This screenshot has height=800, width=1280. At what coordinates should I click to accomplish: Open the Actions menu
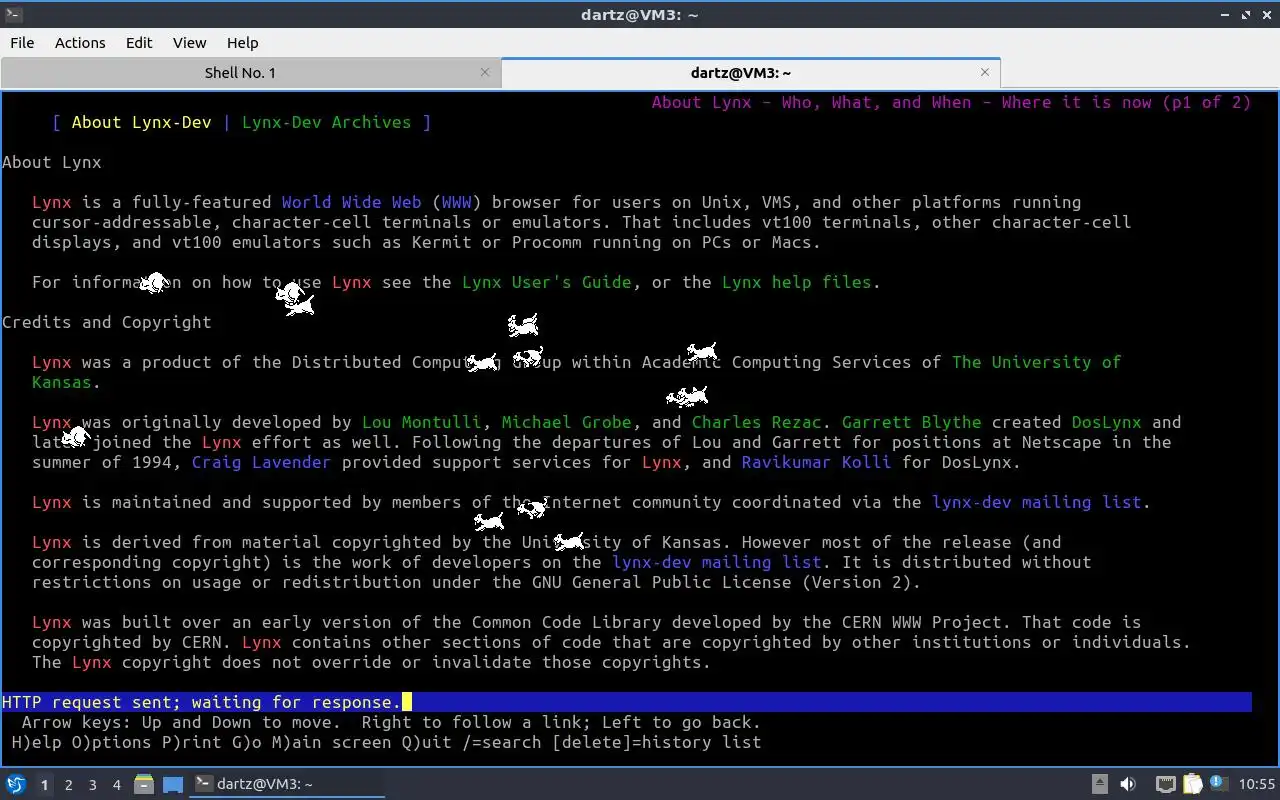point(80,43)
